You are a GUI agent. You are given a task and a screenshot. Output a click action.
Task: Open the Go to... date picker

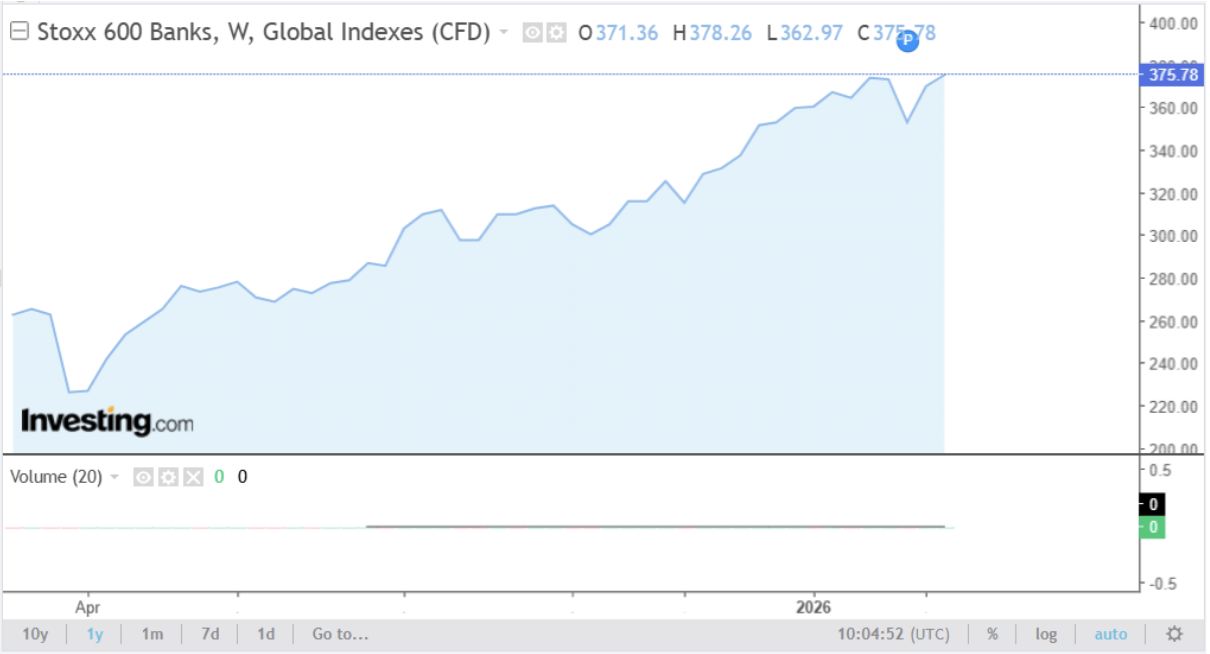tap(340, 634)
